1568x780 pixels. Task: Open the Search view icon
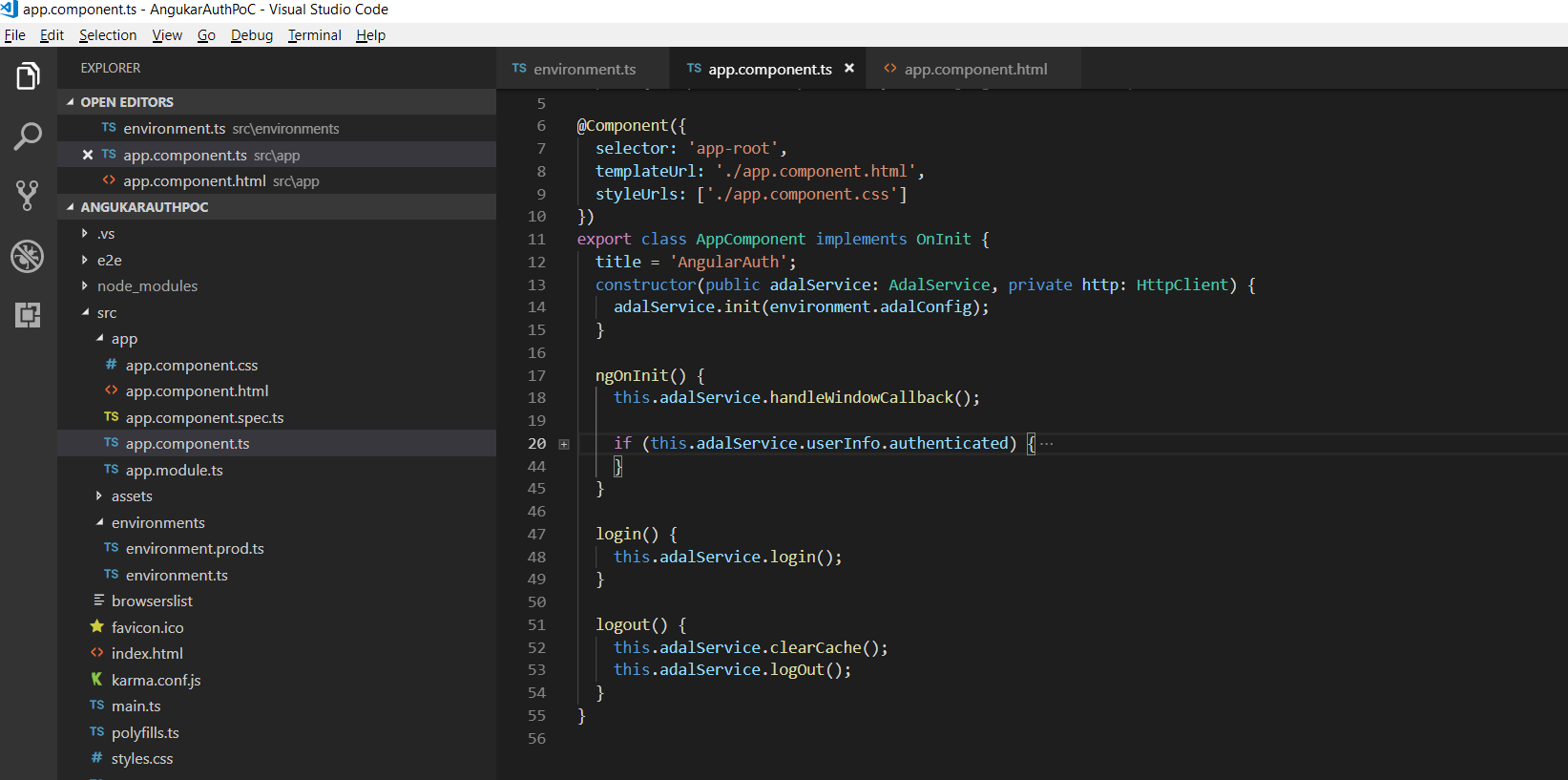(28, 137)
